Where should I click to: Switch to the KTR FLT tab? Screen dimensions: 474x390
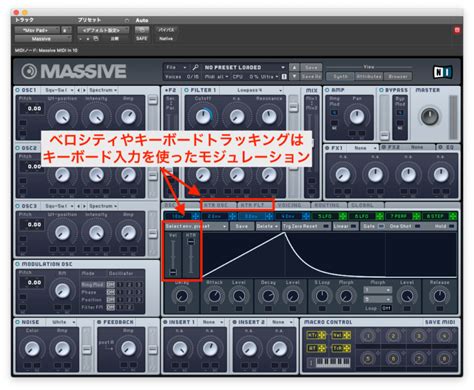click(x=256, y=205)
